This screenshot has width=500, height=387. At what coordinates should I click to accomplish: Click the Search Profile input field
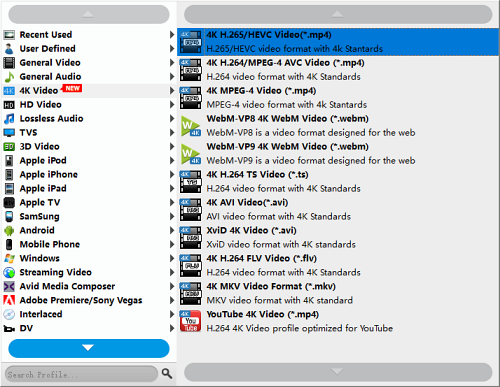click(x=81, y=374)
